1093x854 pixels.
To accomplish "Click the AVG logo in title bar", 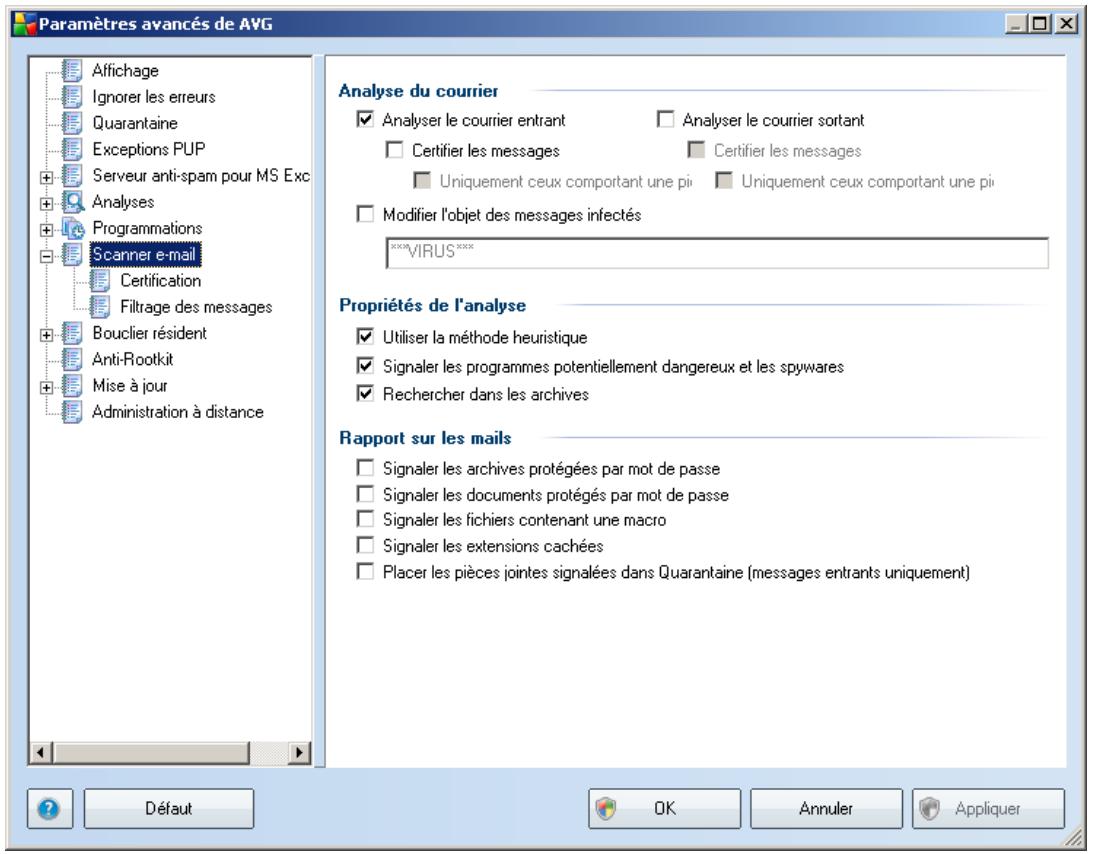I will (24, 24).
